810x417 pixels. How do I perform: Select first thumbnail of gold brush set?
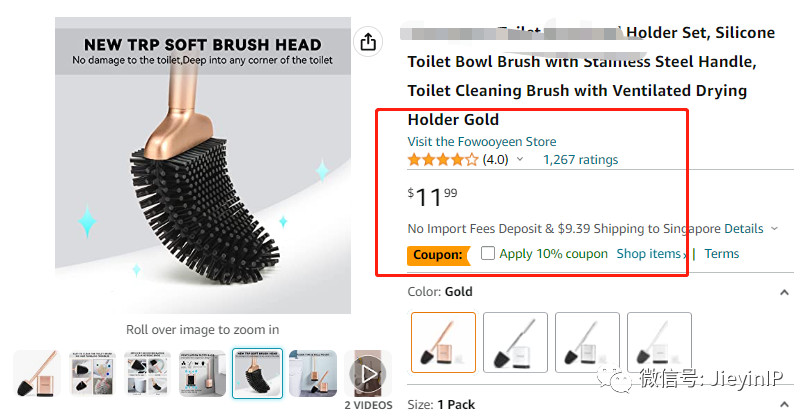(36, 374)
